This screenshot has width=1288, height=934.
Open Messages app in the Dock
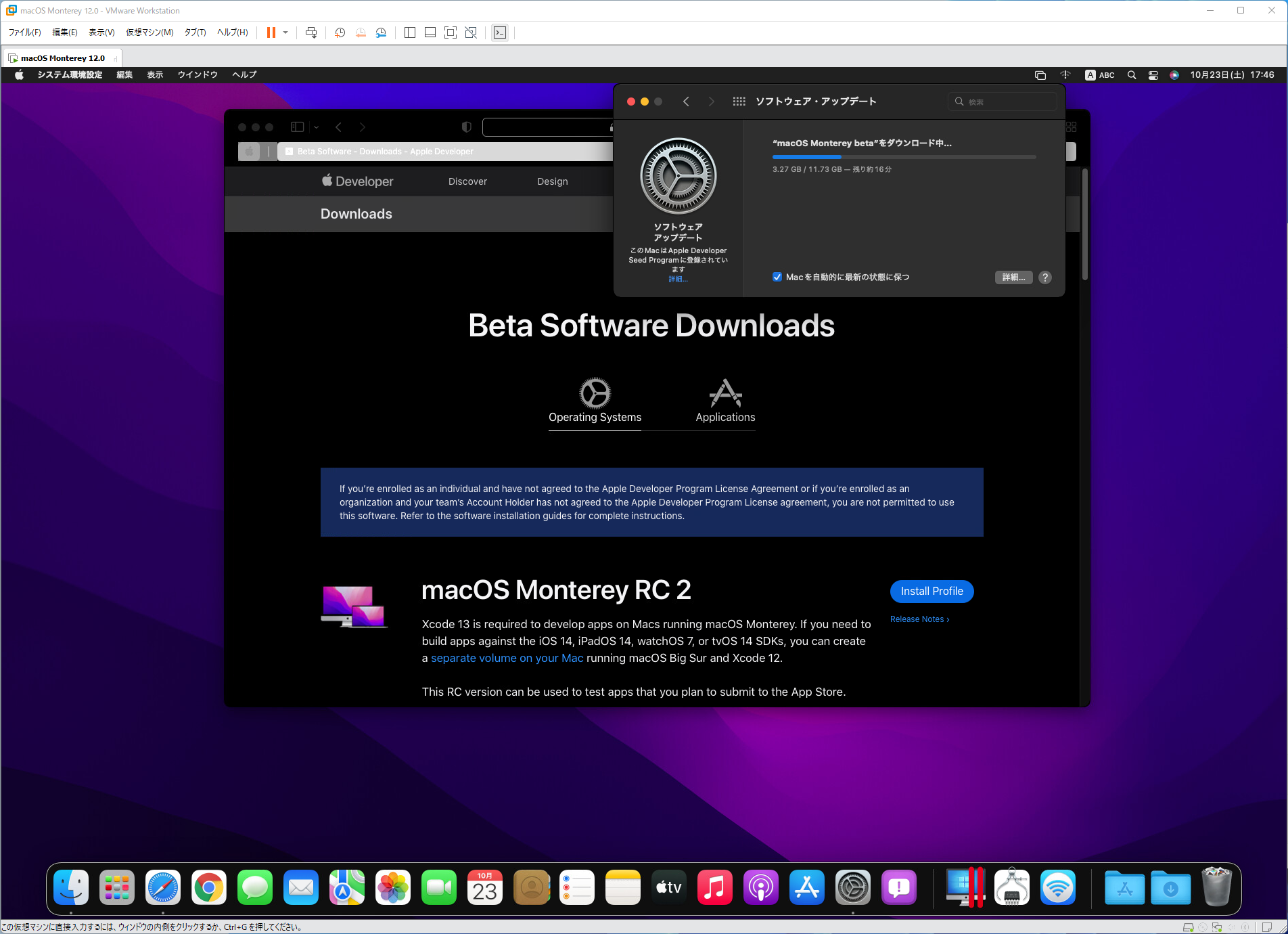(255, 887)
